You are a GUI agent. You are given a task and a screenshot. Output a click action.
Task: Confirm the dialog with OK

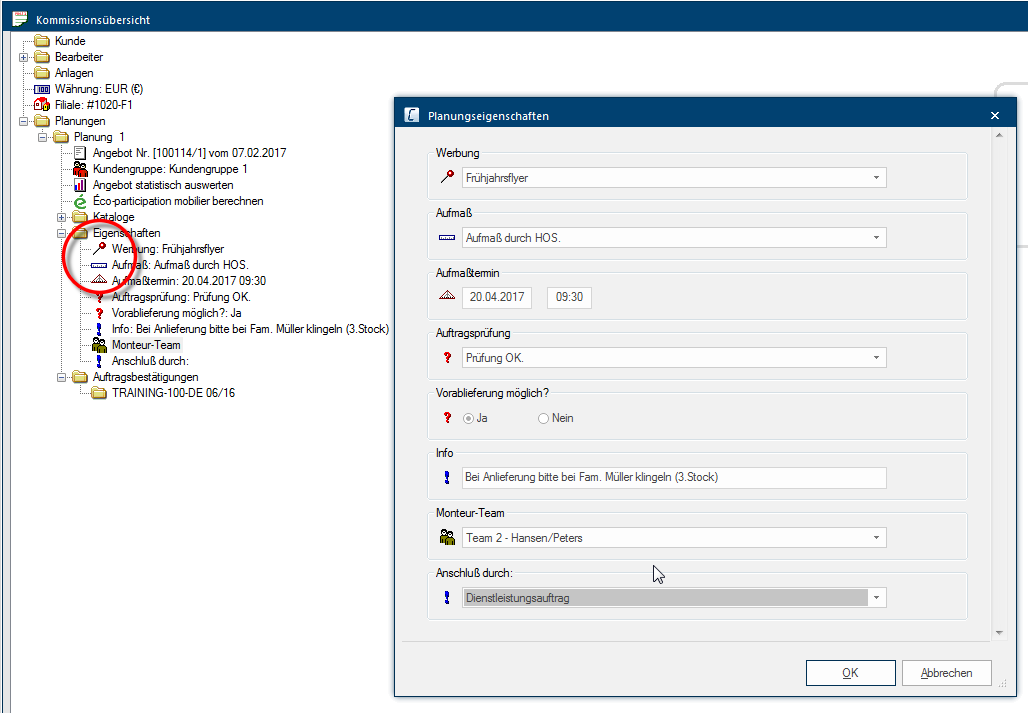[x=850, y=673]
